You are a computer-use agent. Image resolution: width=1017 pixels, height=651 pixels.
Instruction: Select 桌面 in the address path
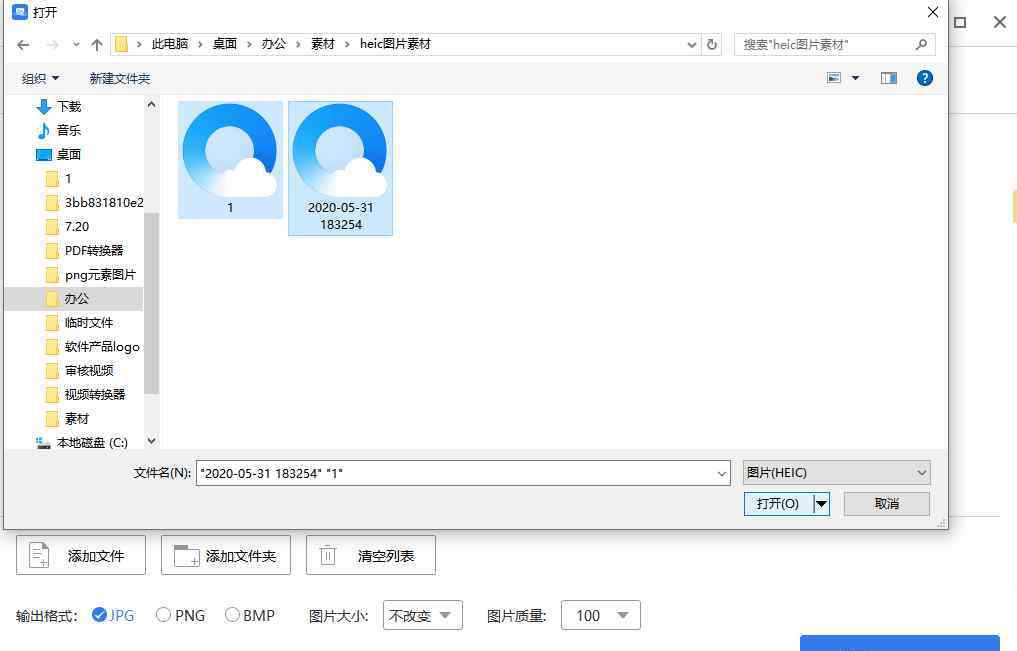[224, 43]
